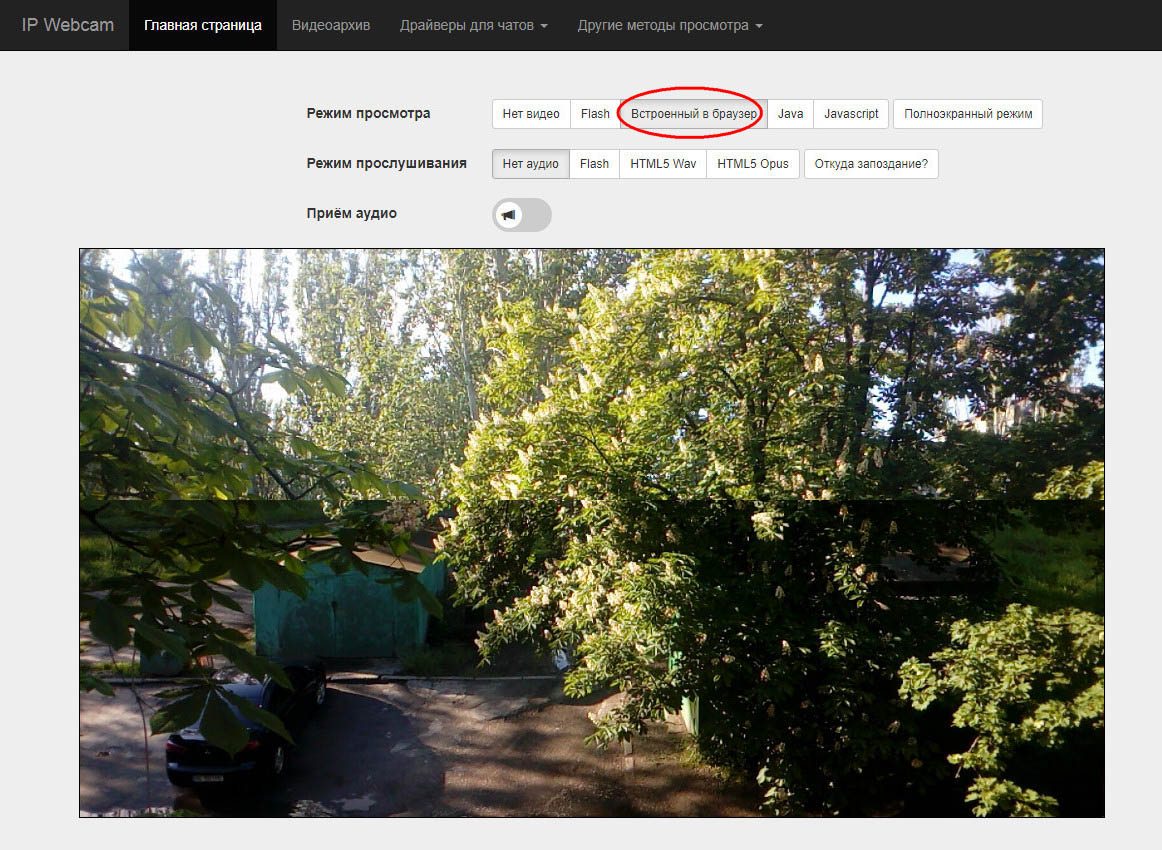Select the Нет аудио listening mode
Viewport: 1162px width, 850px height.
coord(531,164)
